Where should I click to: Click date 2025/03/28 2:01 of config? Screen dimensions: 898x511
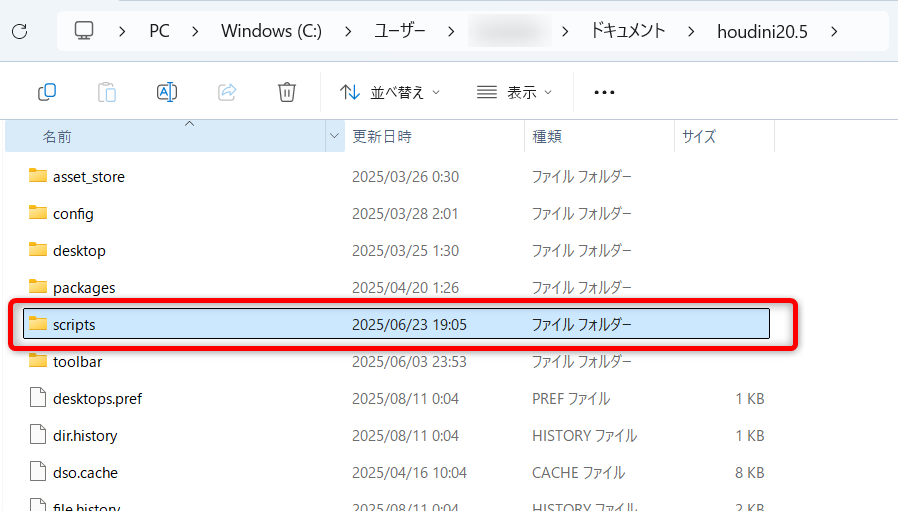point(405,214)
